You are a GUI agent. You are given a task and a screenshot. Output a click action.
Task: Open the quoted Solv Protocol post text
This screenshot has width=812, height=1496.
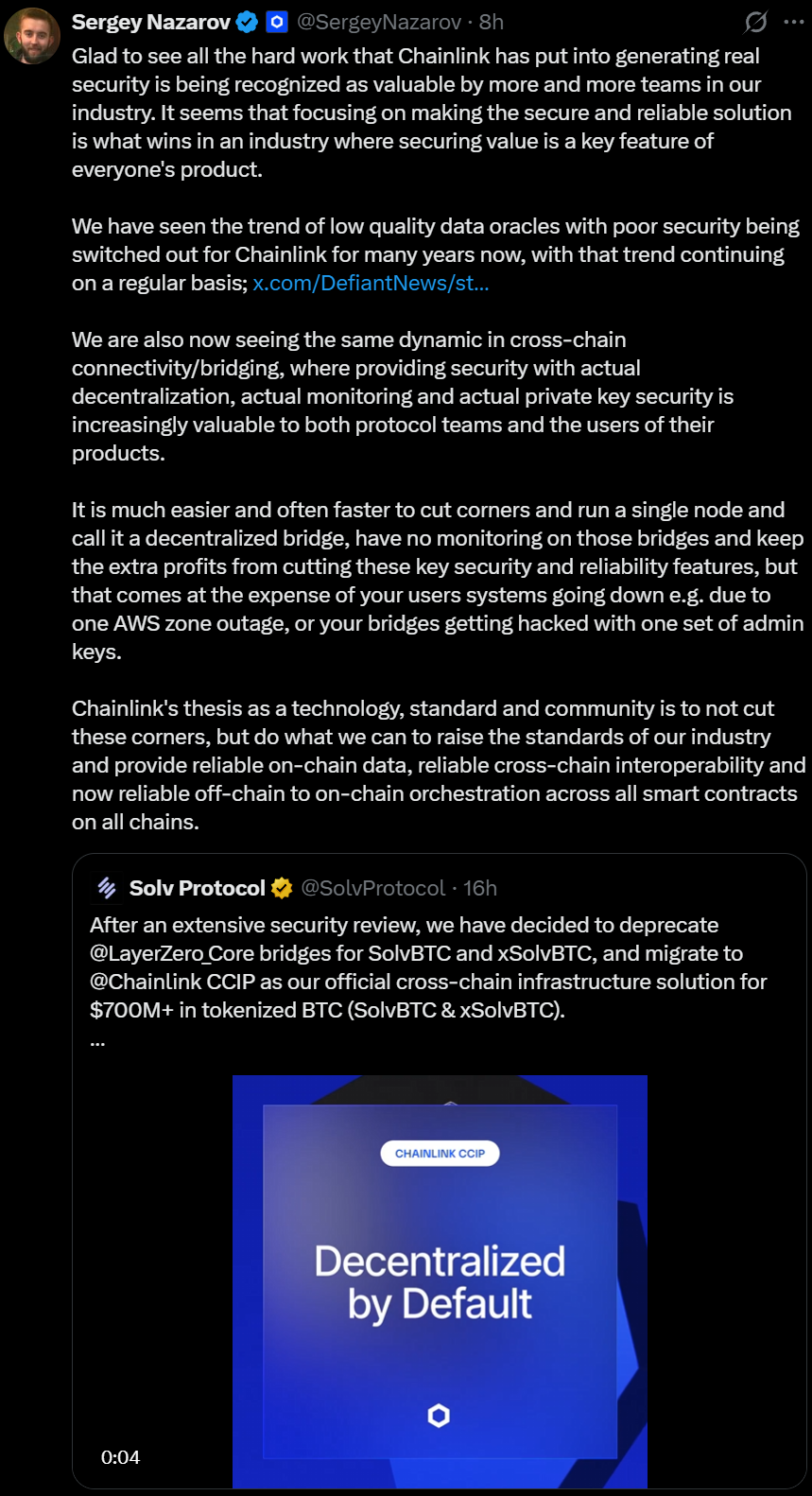[428, 967]
